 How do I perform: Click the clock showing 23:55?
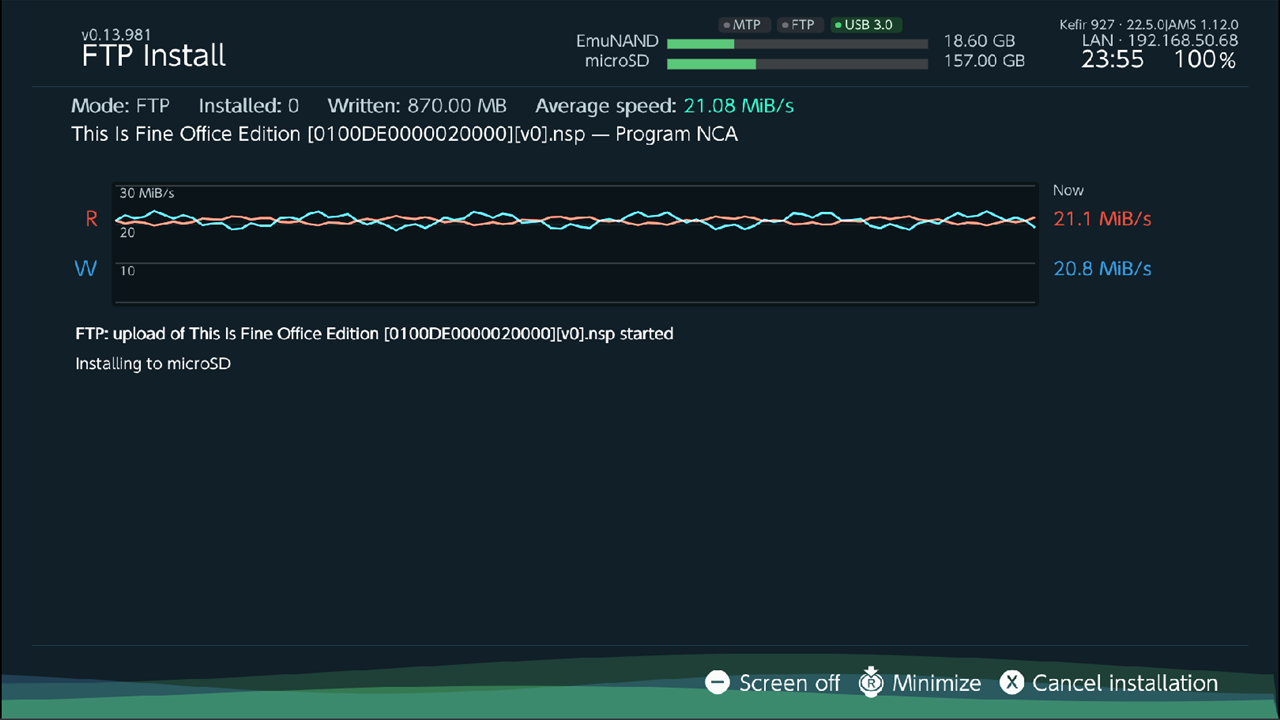(x=1113, y=60)
